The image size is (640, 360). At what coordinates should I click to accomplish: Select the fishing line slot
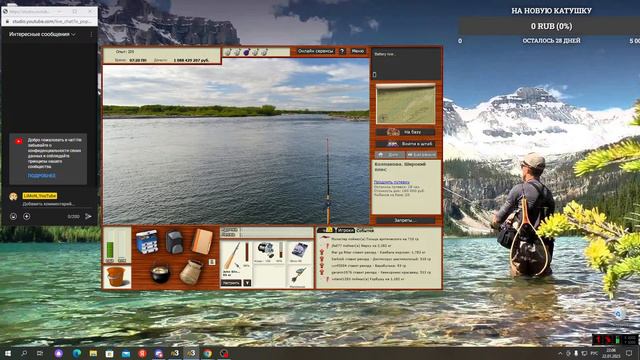coord(300,251)
